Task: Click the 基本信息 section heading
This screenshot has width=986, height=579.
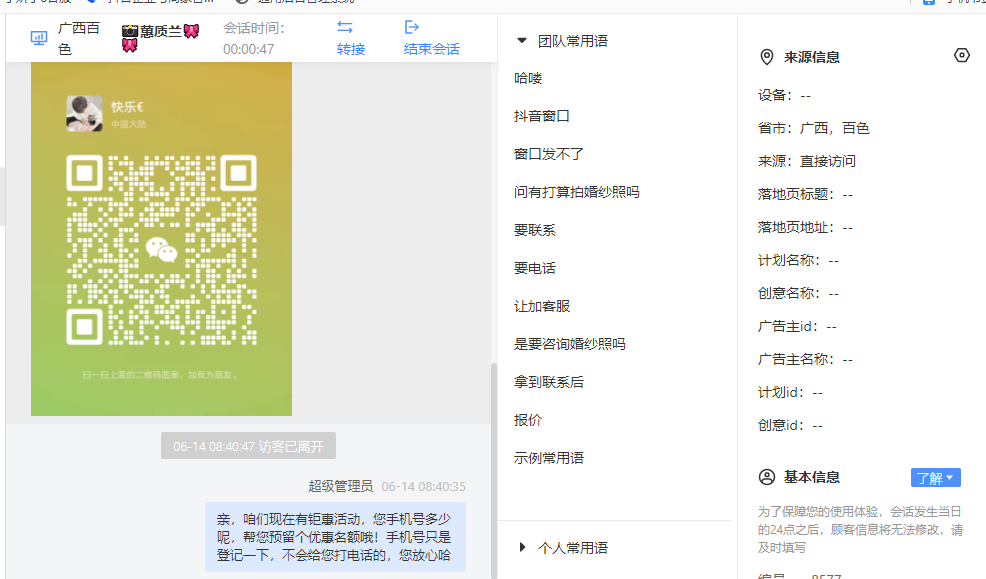Action: (x=812, y=477)
